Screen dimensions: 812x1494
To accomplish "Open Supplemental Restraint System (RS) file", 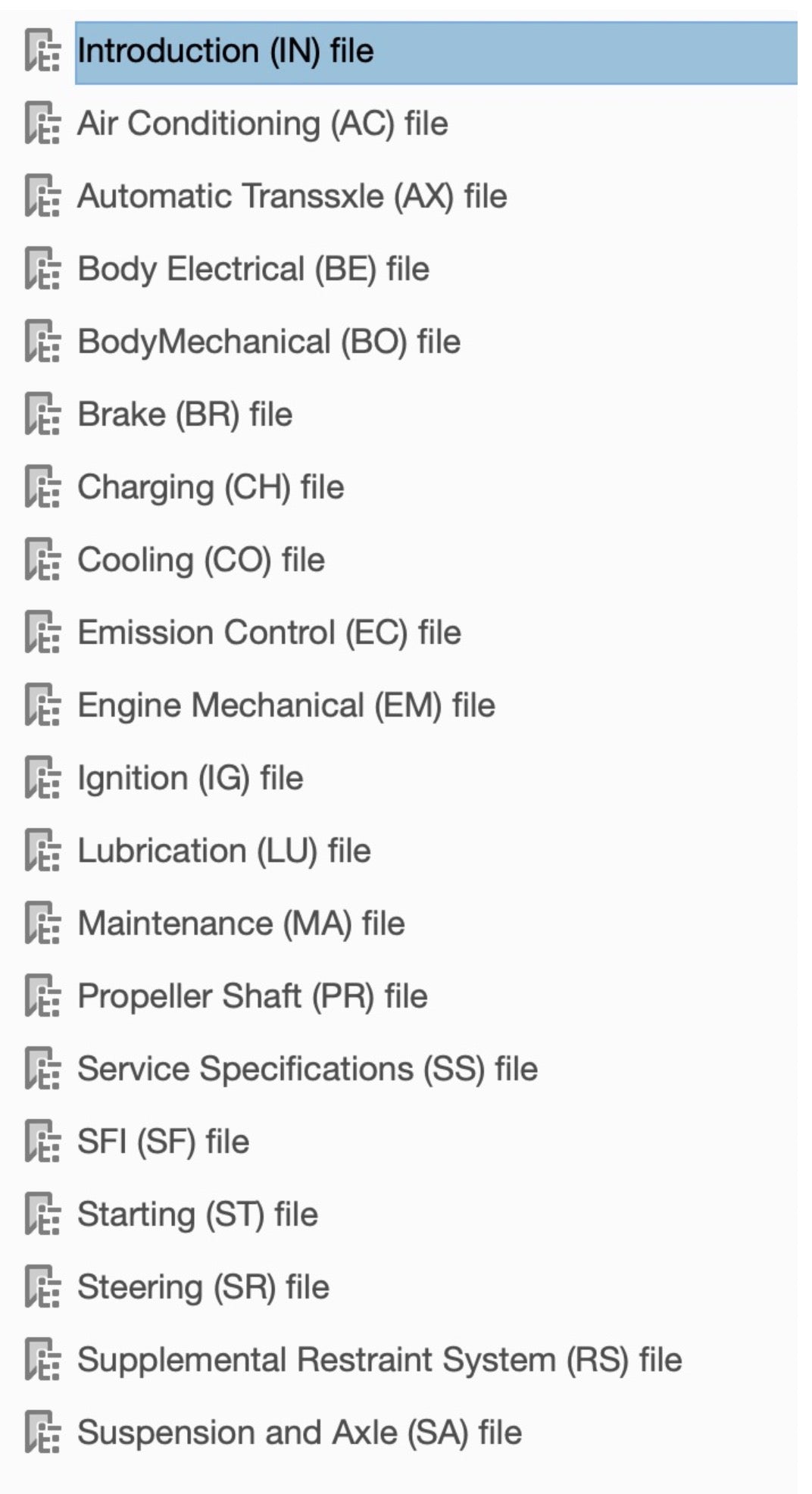I will pos(379,1361).
